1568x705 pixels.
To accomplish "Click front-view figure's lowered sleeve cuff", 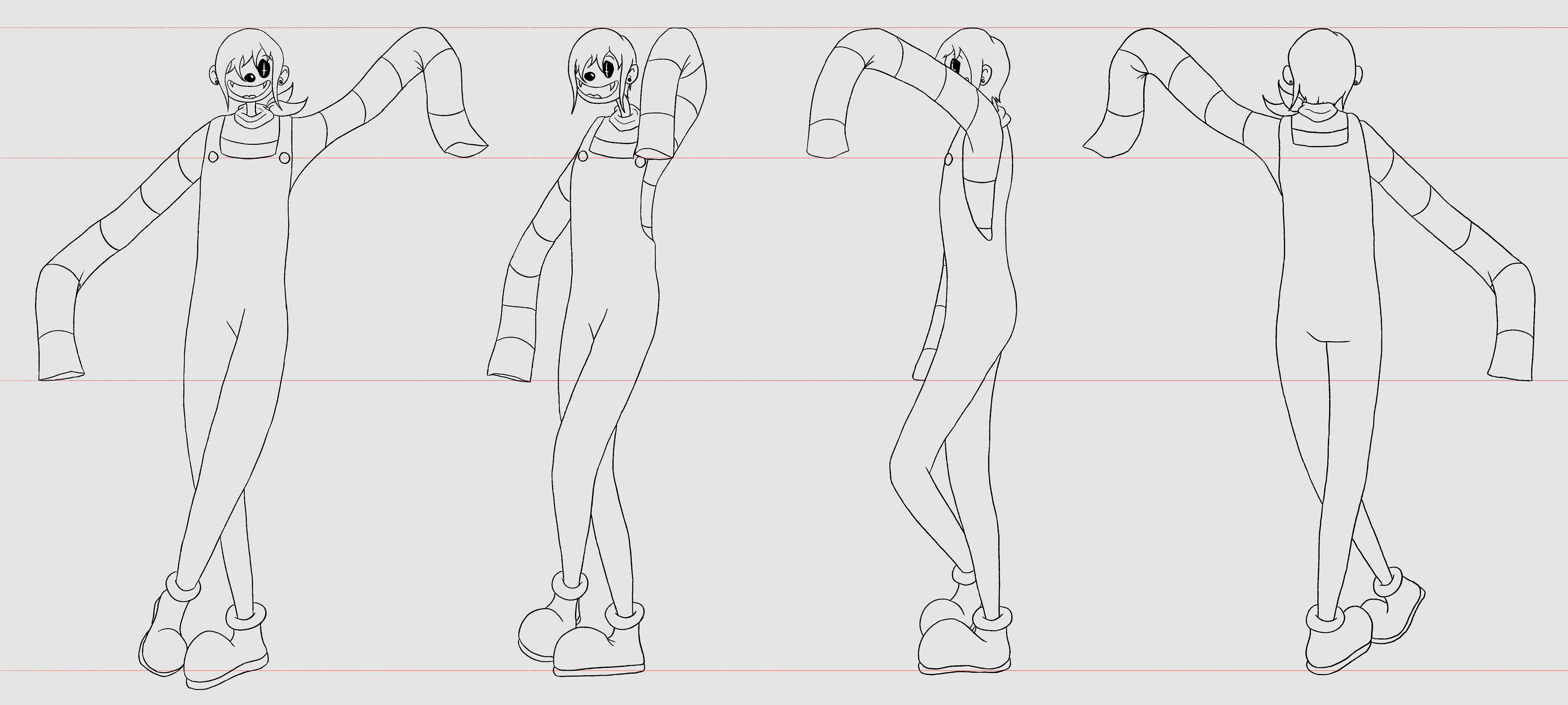I will pos(60,356).
